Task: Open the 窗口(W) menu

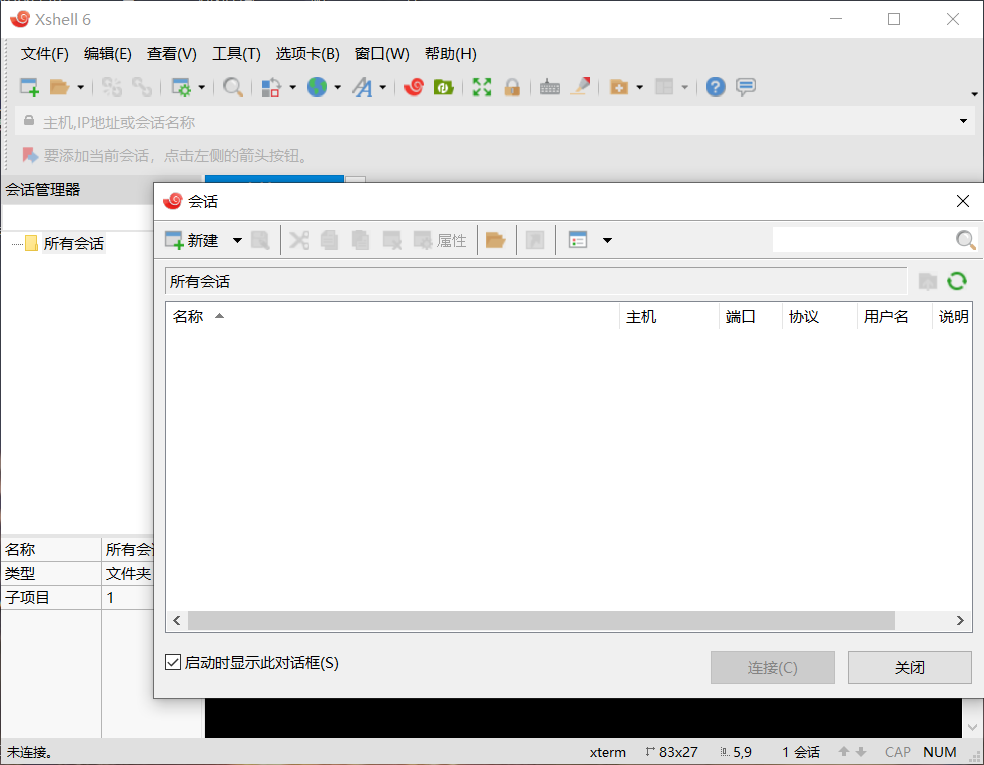Action: tap(382, 54)
